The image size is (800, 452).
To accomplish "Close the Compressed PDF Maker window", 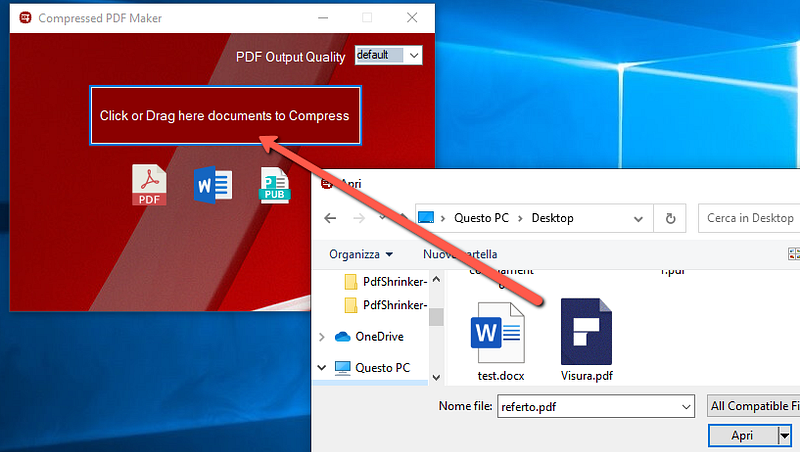I will coord(412,18).
